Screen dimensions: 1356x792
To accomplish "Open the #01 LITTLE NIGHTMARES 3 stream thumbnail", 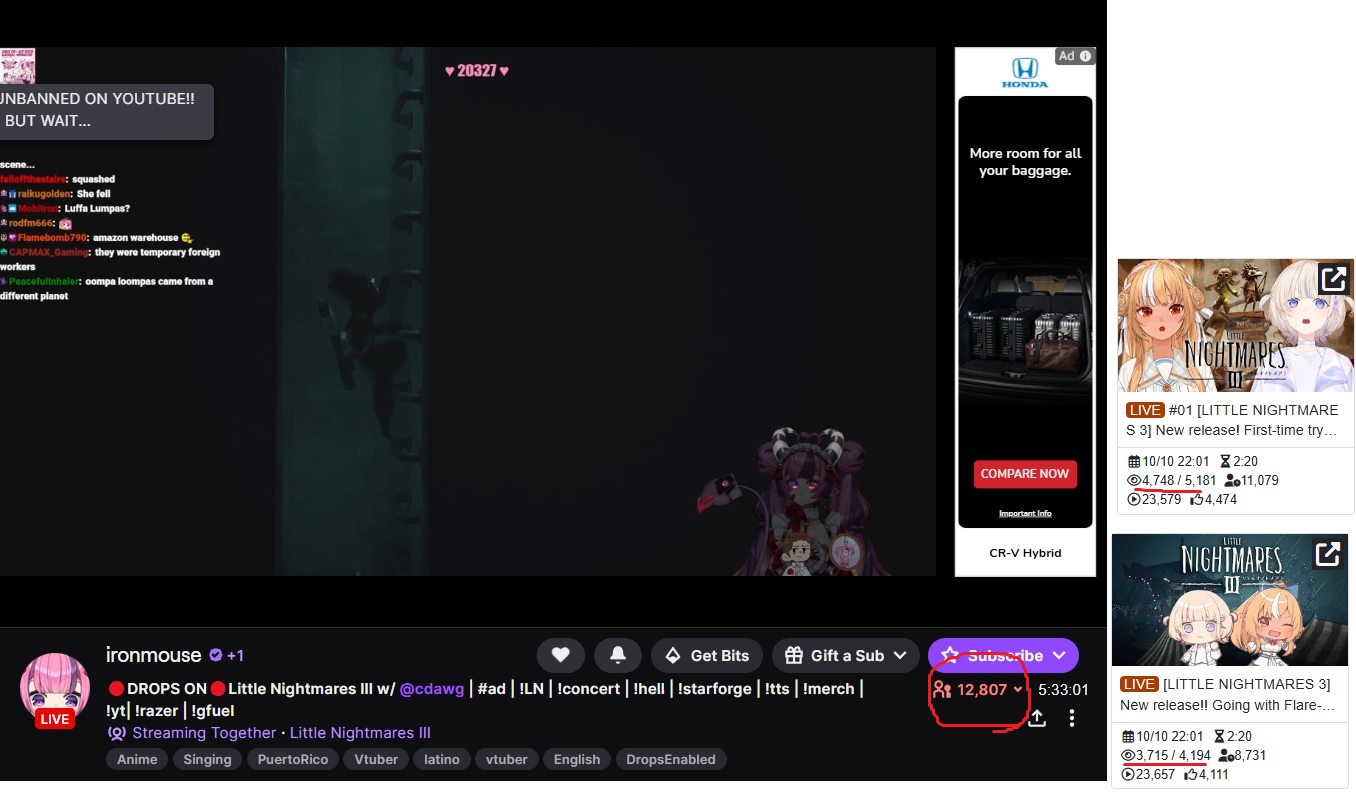I will pyautogui.click(x=1235, y=325).
